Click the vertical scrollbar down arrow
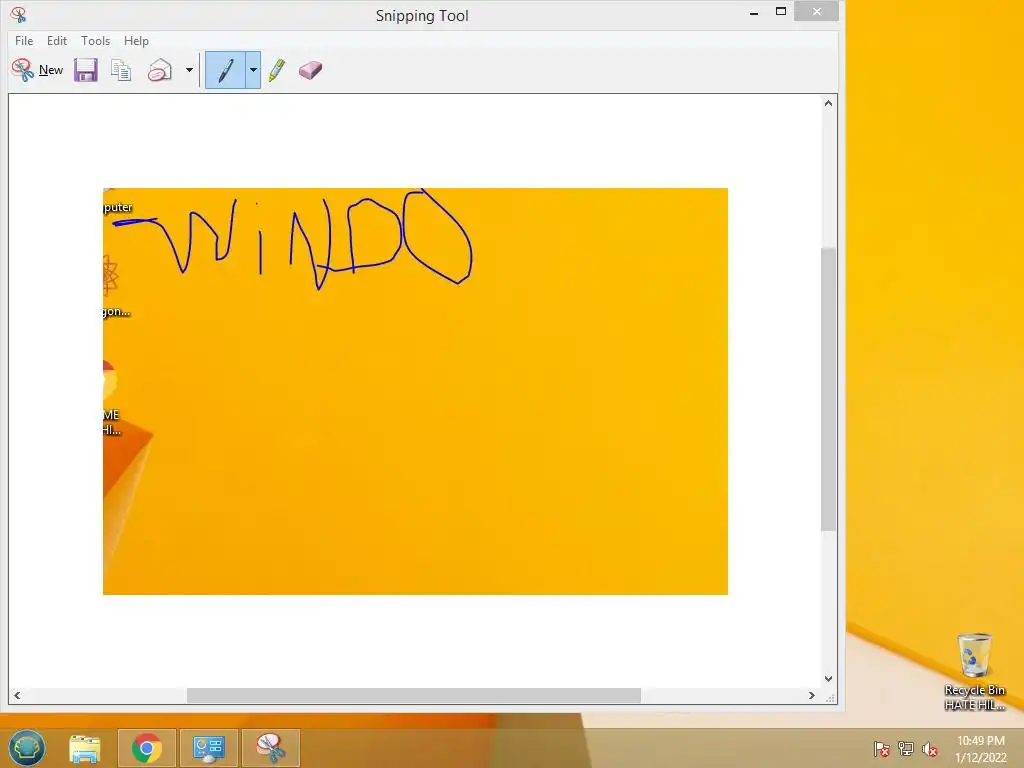 828,679
